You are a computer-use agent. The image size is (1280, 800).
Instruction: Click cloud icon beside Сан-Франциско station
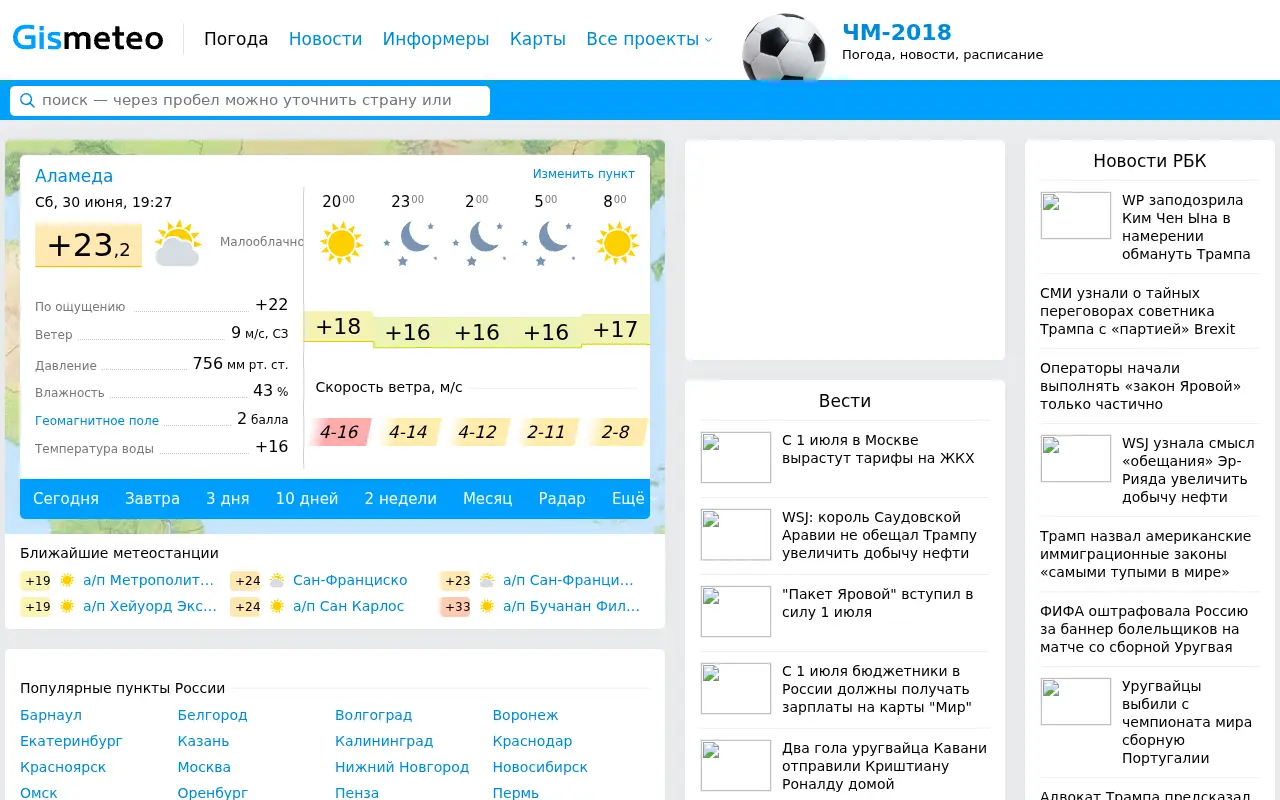[277, 580]
